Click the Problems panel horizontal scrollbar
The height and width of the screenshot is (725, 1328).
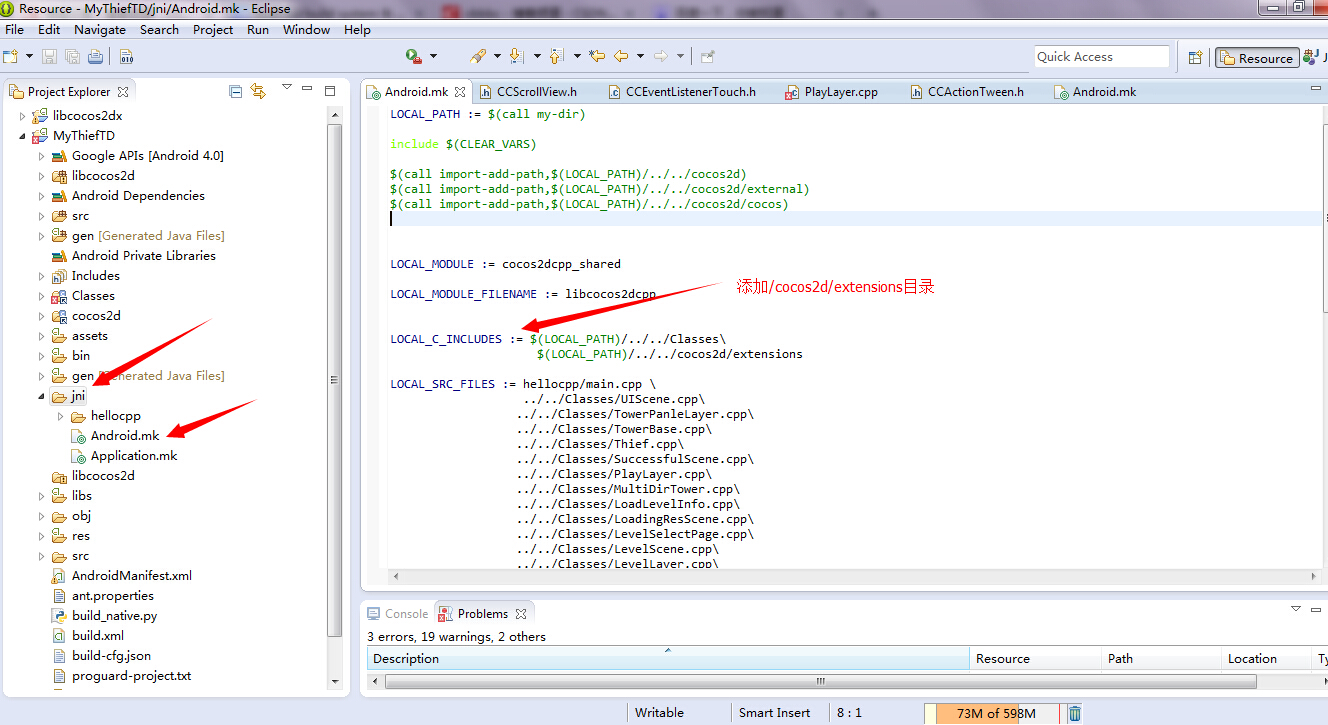[820, 681]
